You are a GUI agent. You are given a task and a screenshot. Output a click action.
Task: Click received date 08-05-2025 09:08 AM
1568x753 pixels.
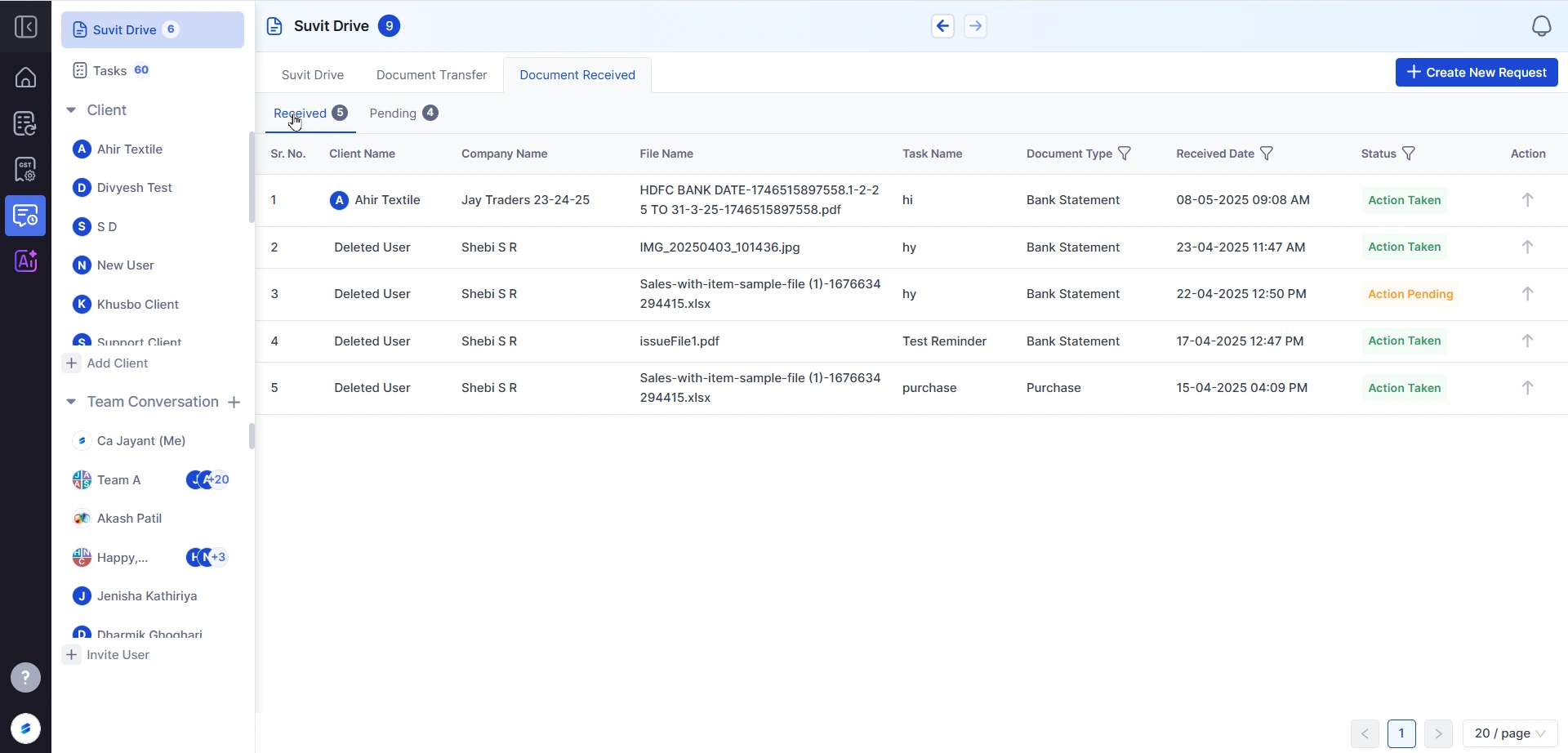click(1243, 200)
